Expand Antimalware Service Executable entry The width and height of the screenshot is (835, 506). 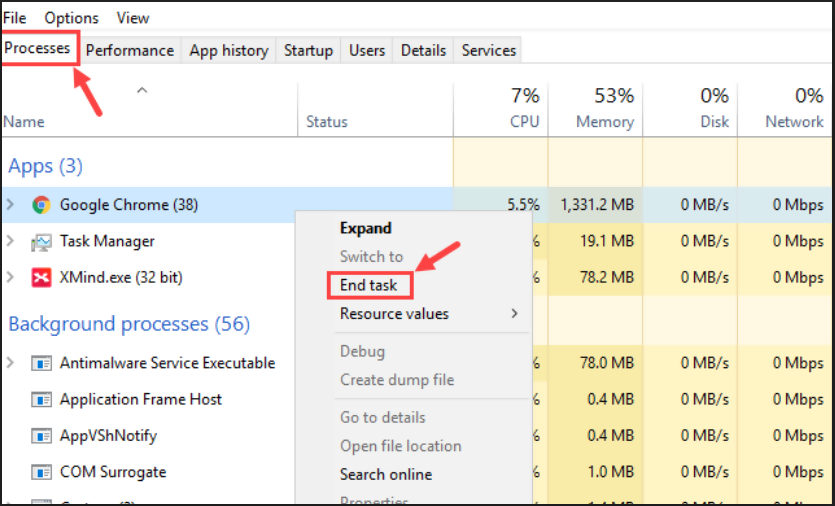pyautogui.click(x=11, y=363)
